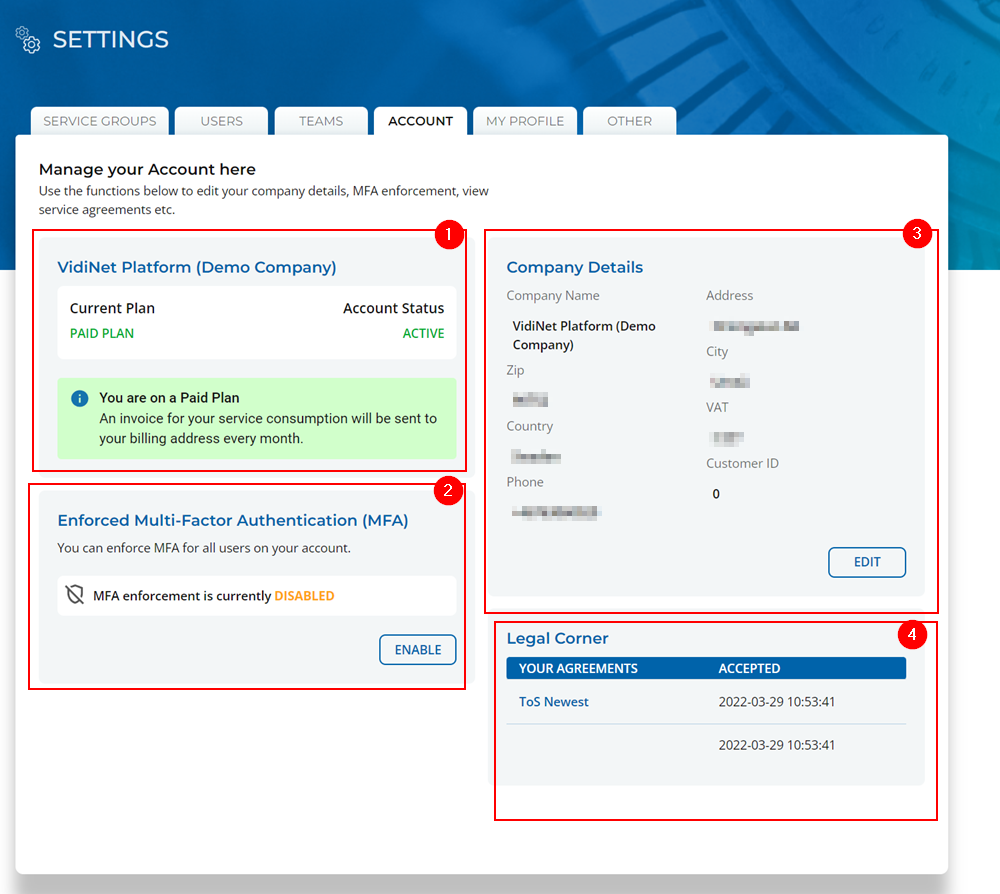Switch to the Service Groups tab

coord(100,121)
